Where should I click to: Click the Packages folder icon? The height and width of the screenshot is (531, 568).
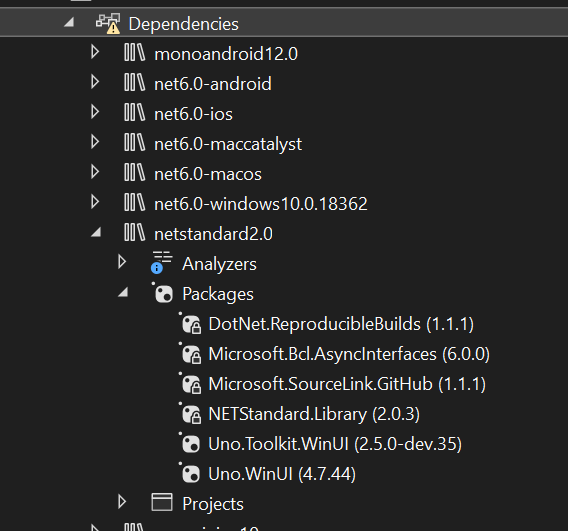coord(162,293)
